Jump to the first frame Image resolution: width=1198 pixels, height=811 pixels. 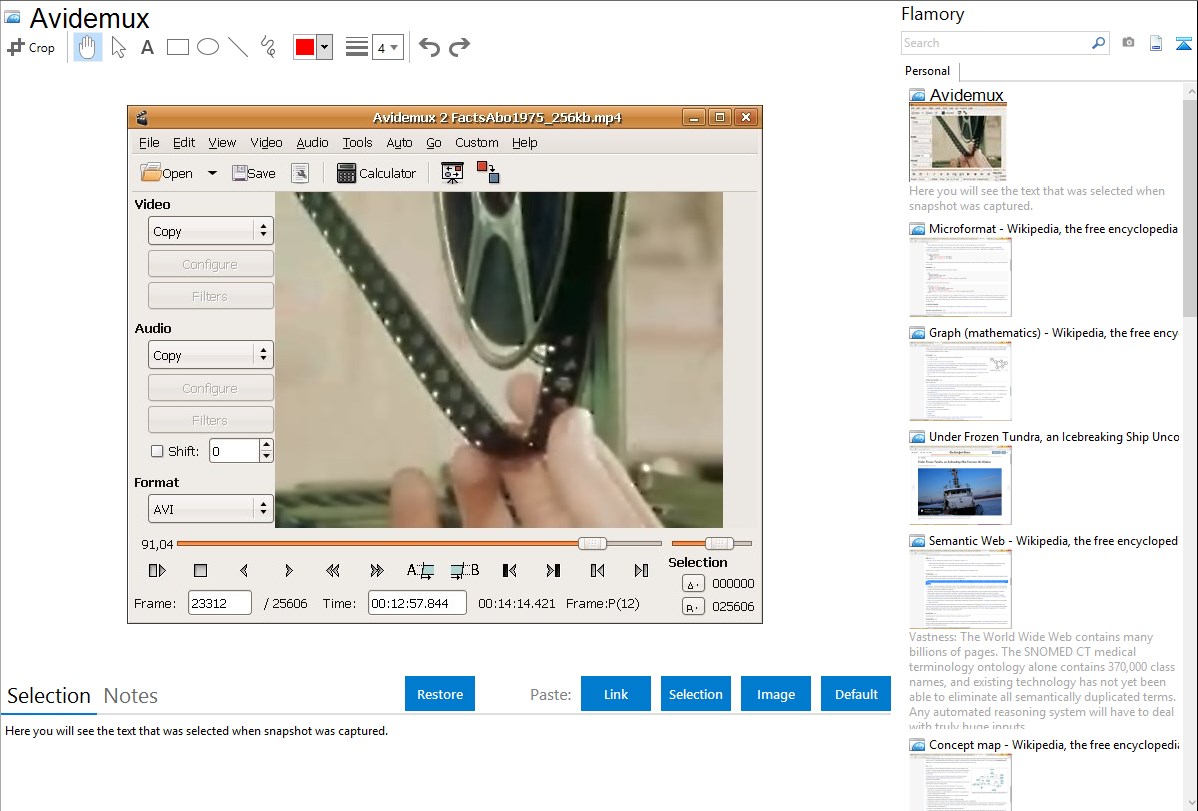click(597, 570)
